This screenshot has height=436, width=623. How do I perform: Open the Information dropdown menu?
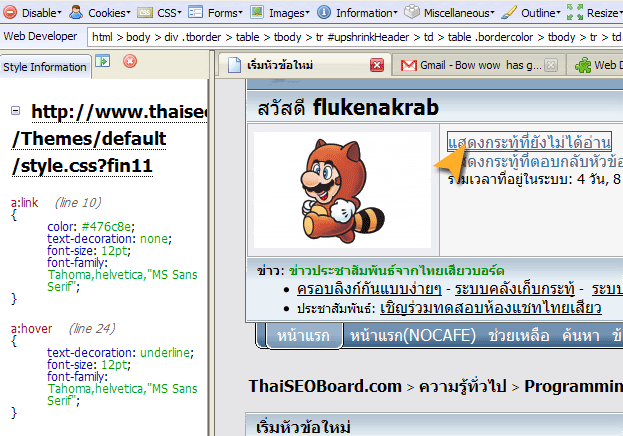367,13
